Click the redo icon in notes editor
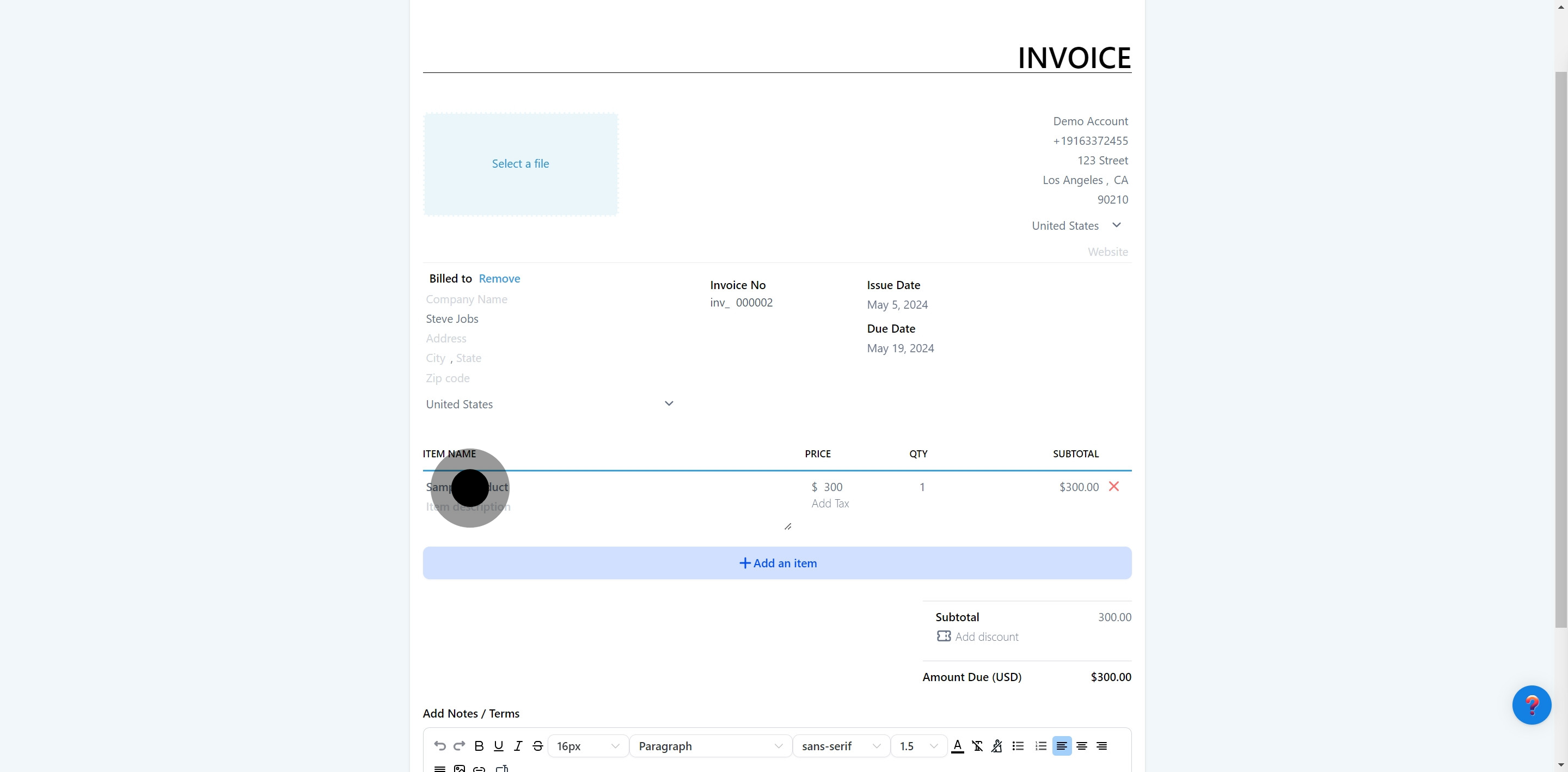Viewport: 1568px width, 772px height. [x=460, y=746]
